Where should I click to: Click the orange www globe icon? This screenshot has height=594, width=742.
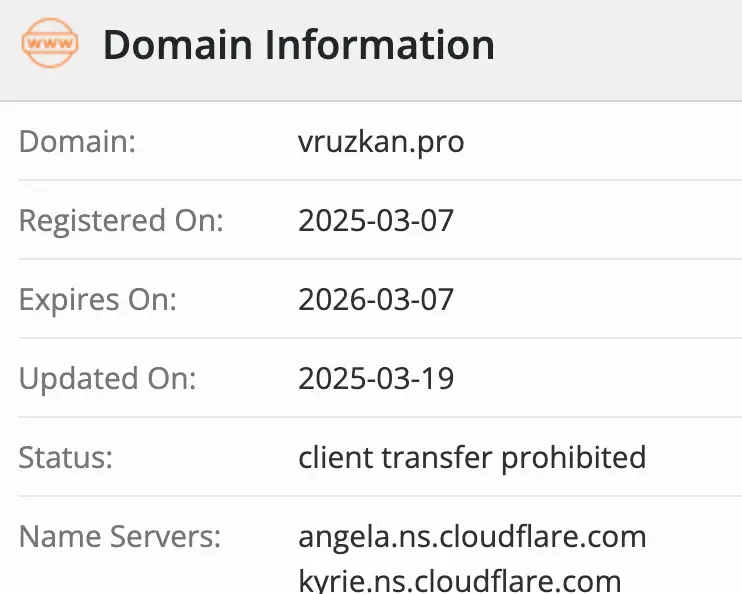(x=50, y=45)
